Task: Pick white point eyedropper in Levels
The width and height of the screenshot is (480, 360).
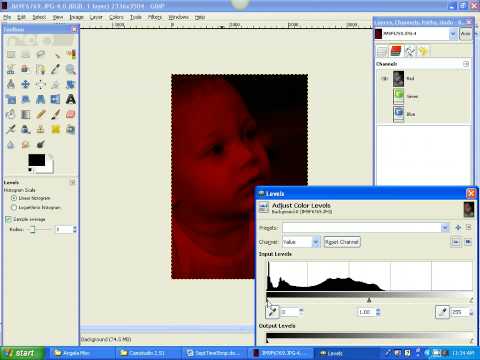Action: point(442,312)
